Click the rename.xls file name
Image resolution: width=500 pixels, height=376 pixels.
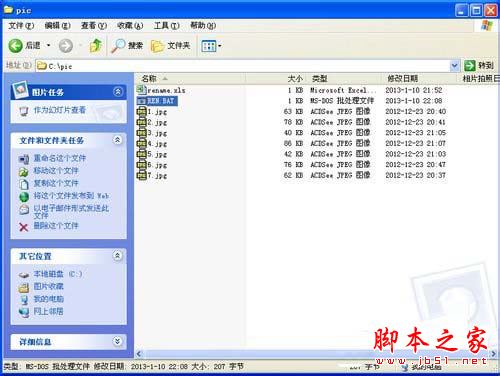166,90
